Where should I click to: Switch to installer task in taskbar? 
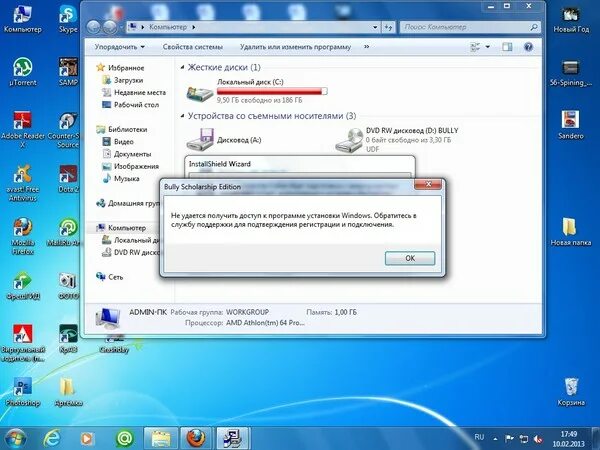[x=232, y=439]
